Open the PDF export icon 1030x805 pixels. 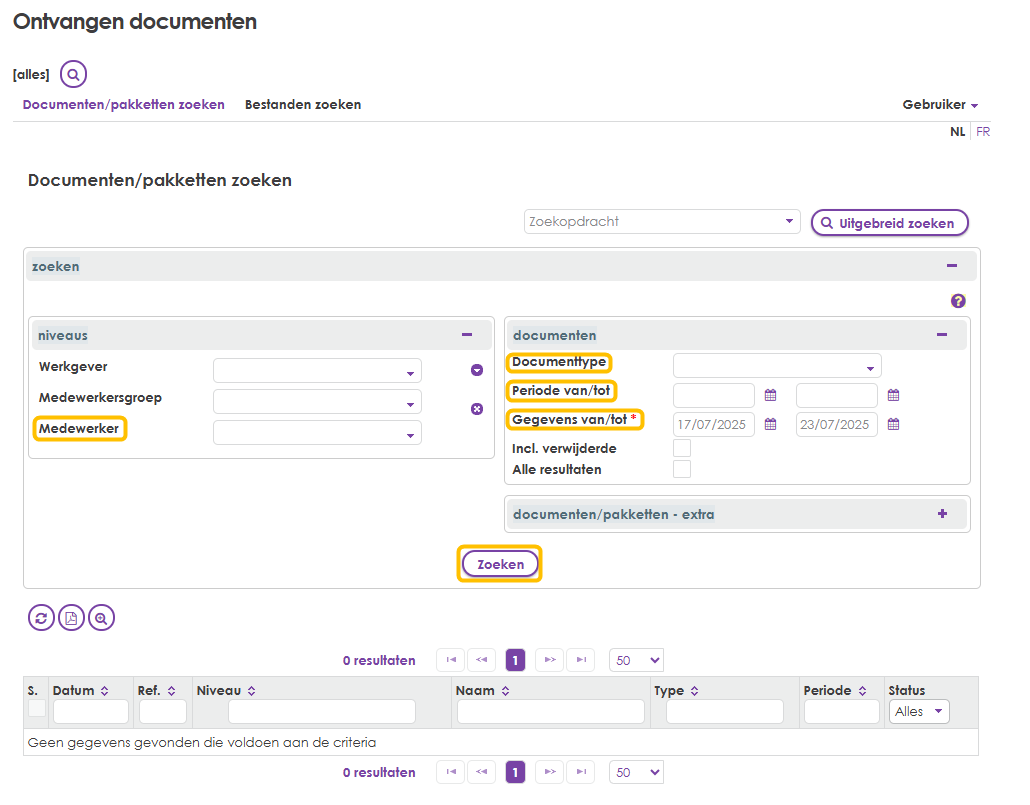70,617
